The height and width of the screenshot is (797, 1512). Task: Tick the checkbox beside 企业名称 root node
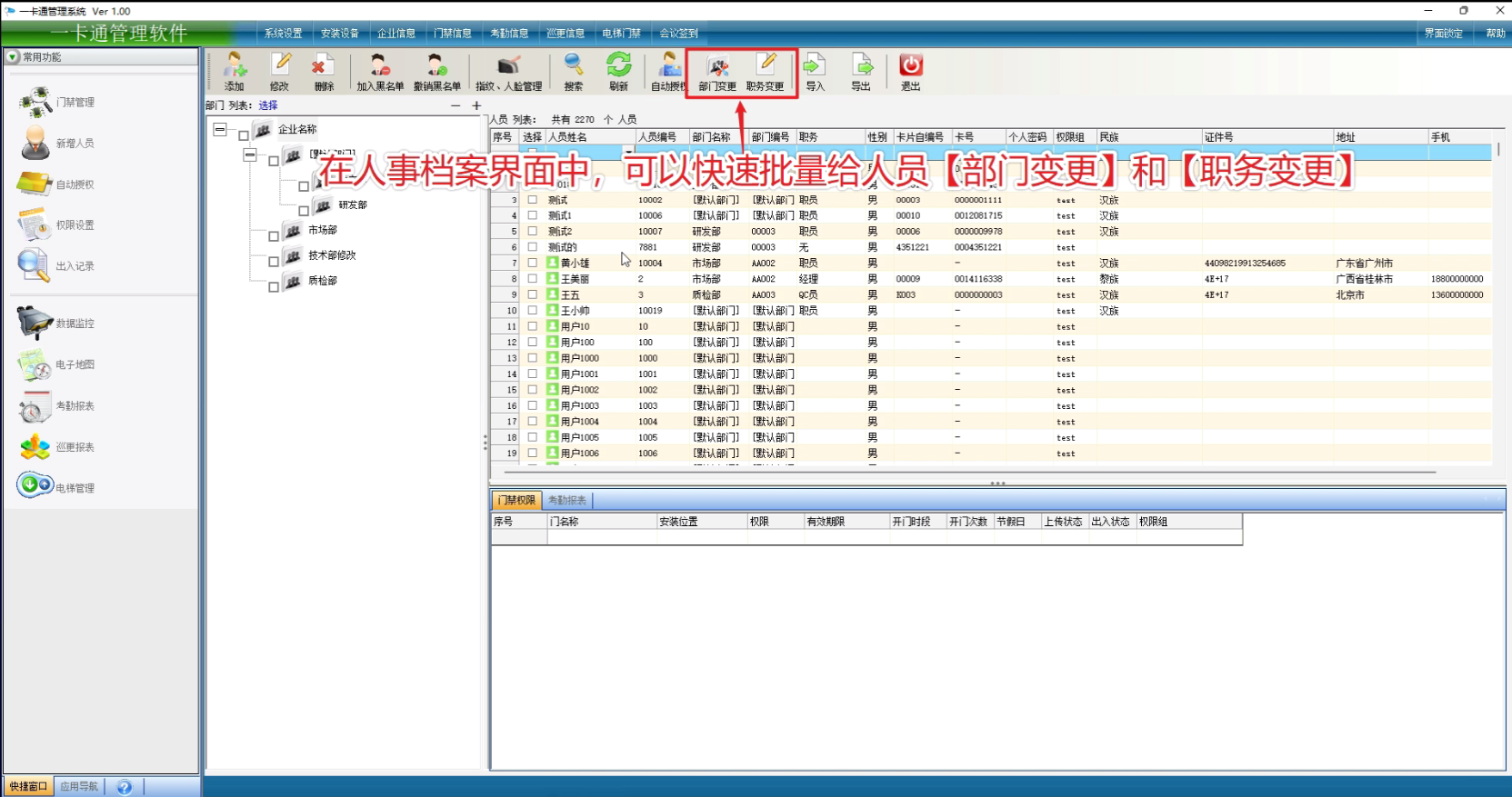click(x=244, y=135)
